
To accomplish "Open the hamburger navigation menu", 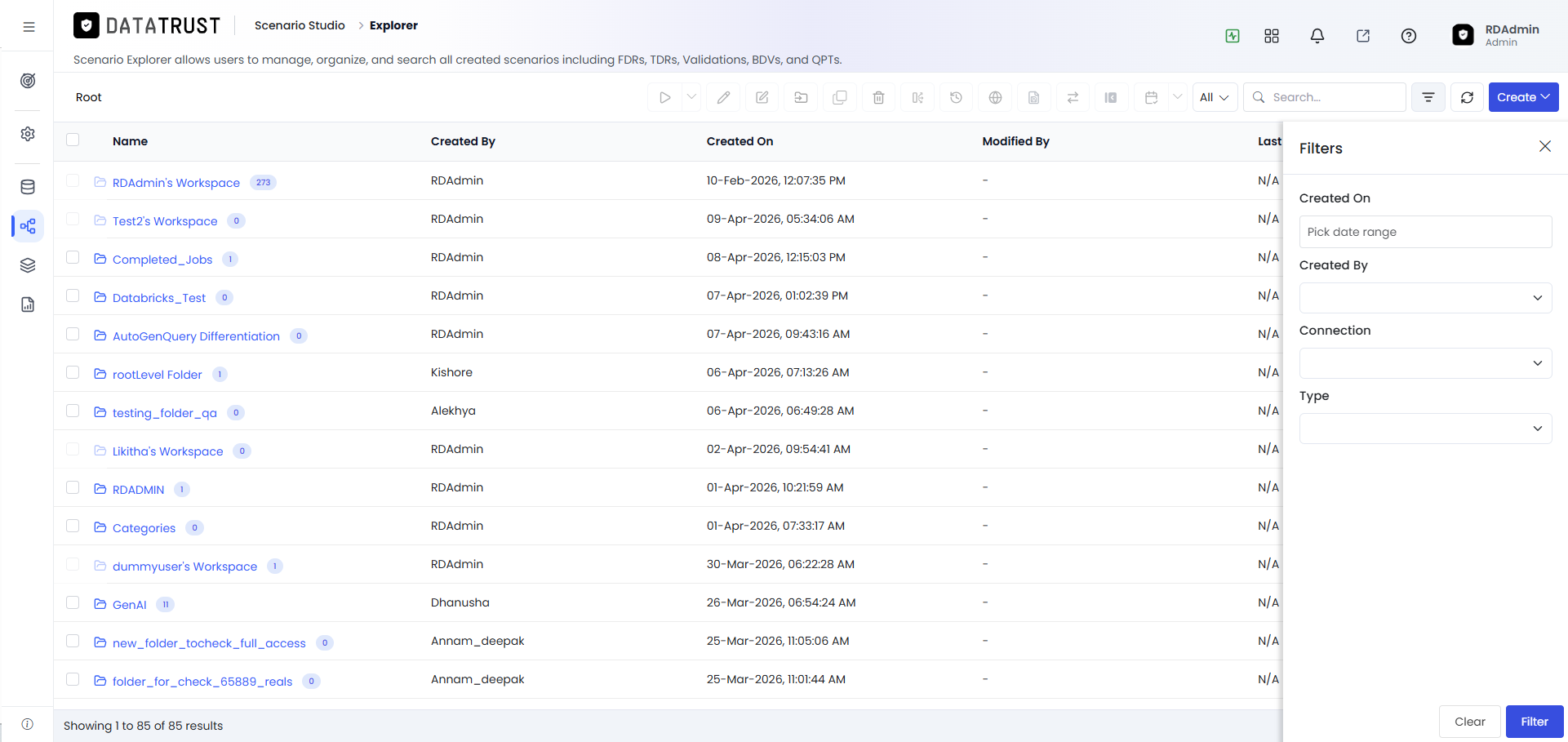I will tap(29, 27).
